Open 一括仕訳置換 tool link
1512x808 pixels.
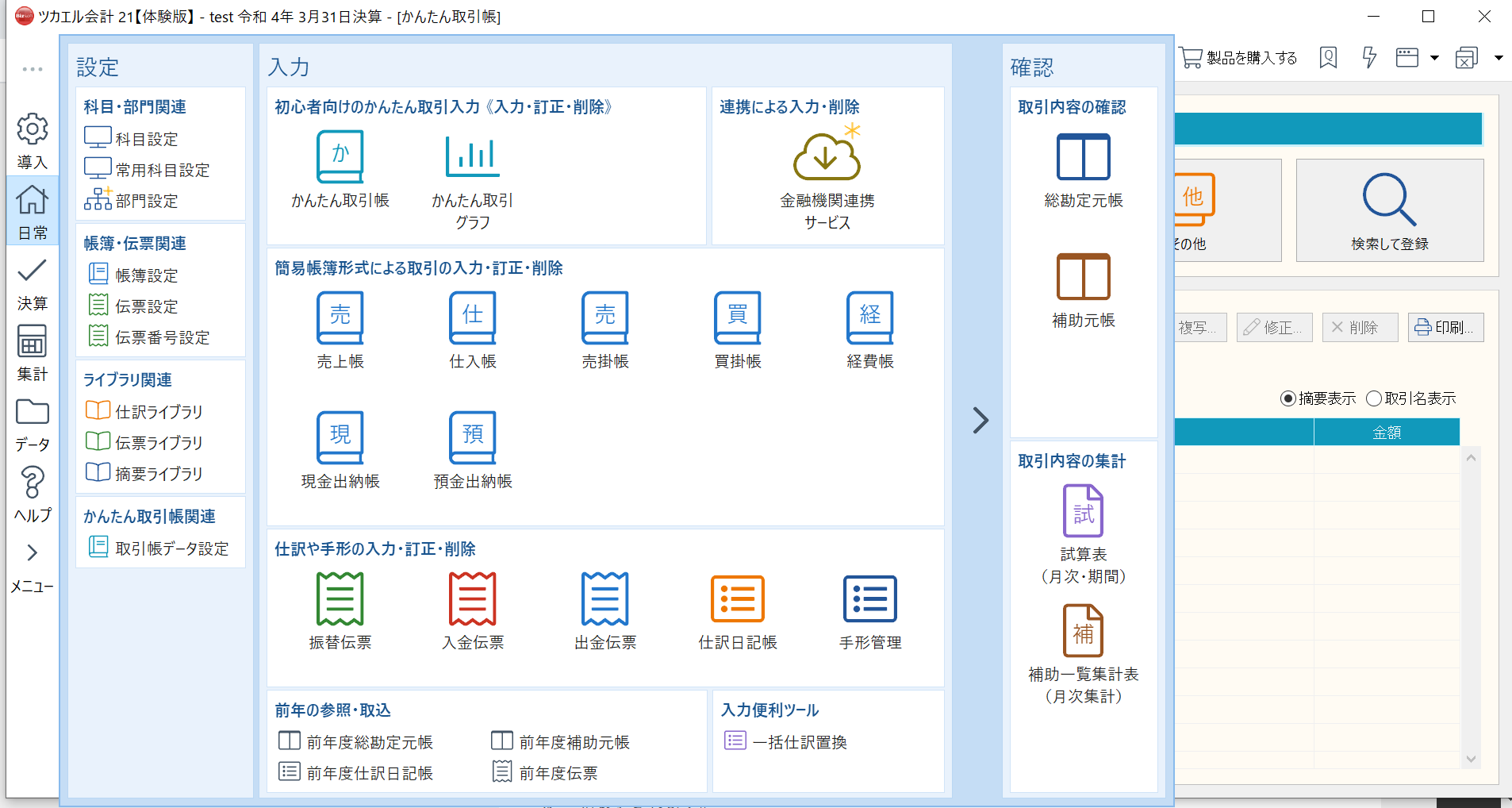click(x=785, y=741)
